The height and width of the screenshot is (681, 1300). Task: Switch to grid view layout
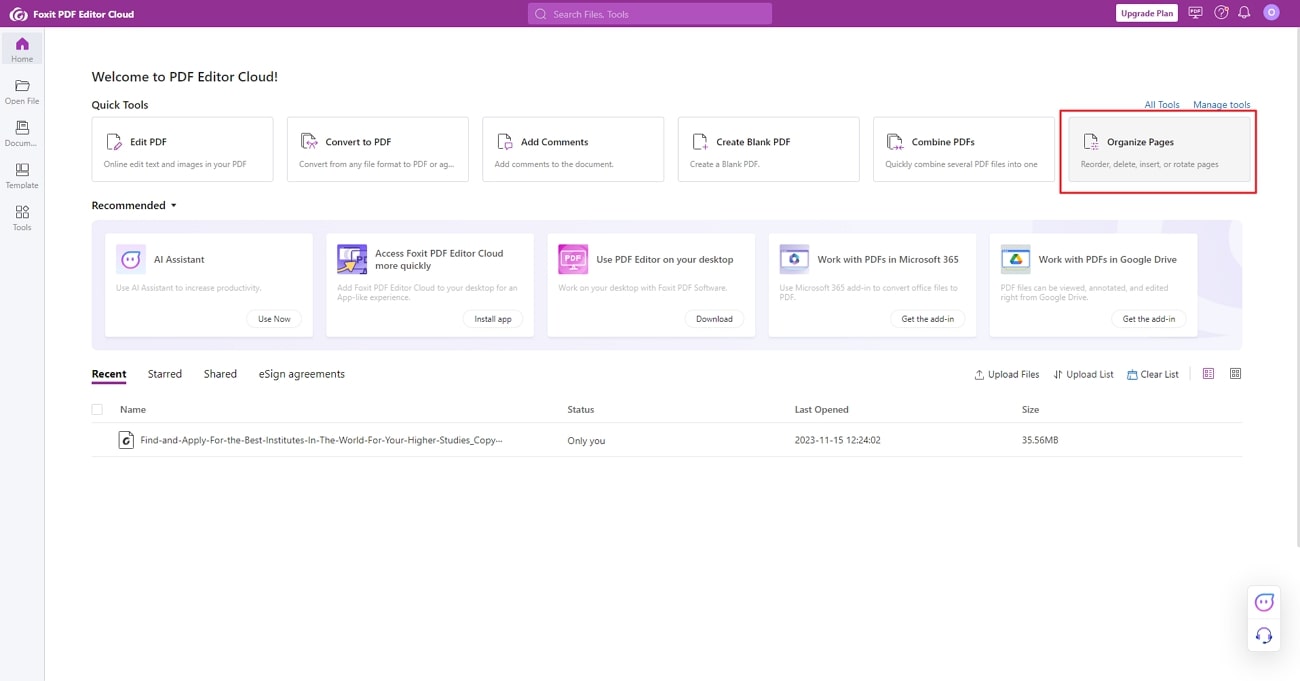pos(1235,374)
